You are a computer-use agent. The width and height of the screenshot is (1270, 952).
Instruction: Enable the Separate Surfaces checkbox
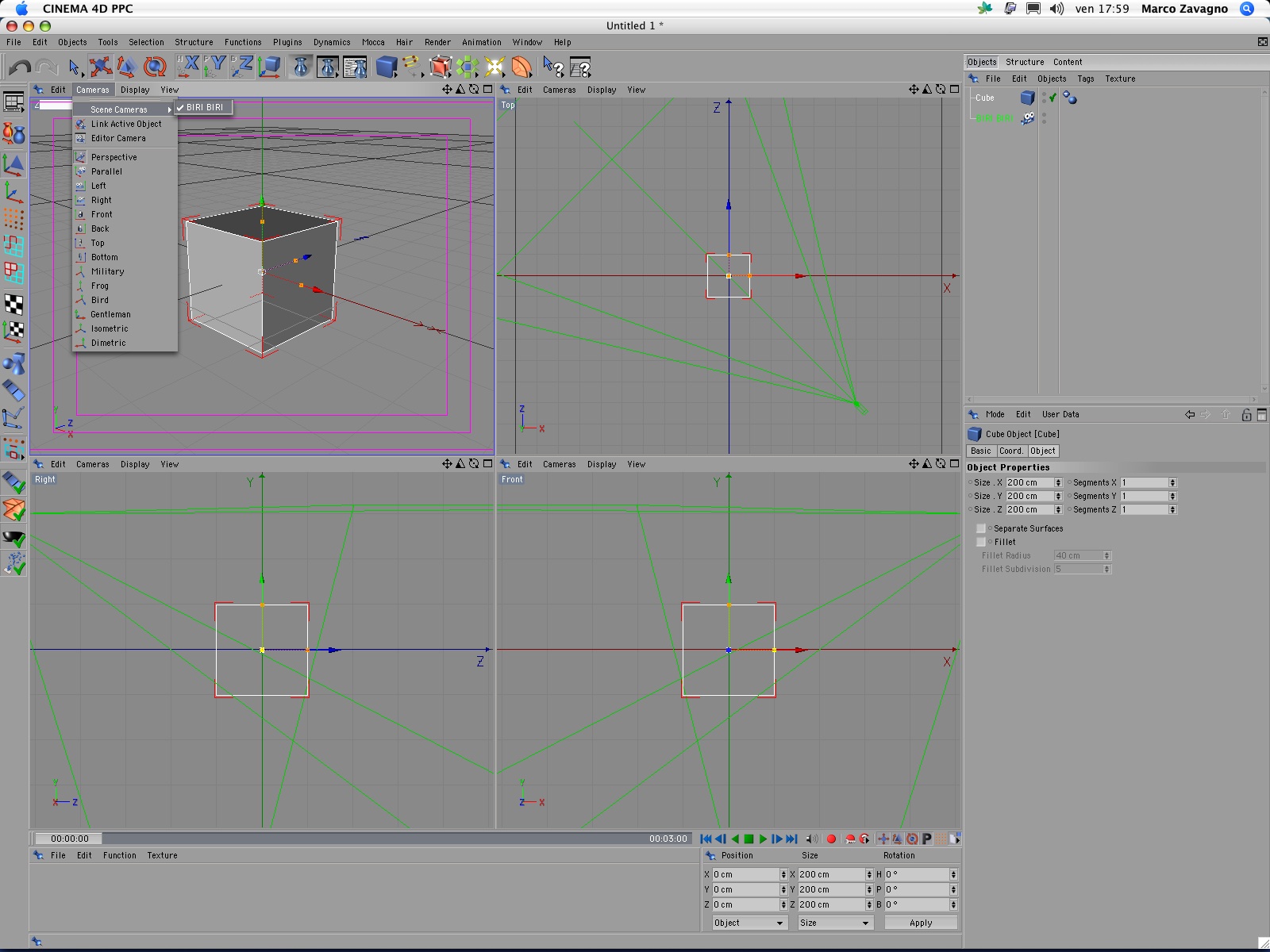coord(981,528)
